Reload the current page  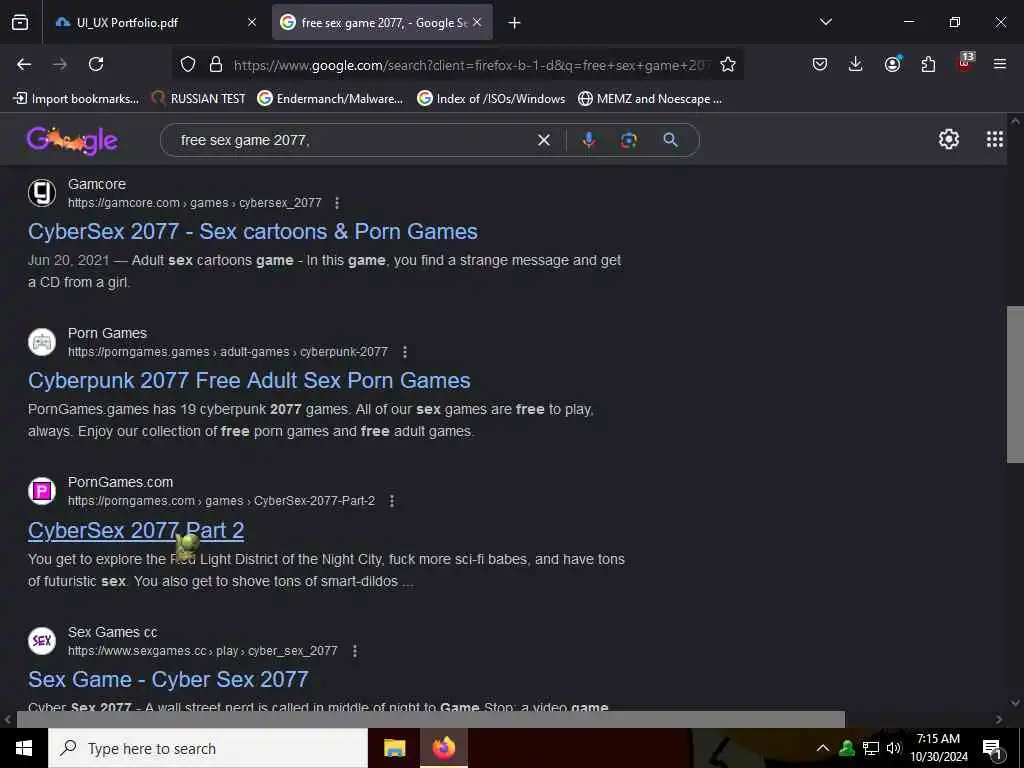click(96, 64)
